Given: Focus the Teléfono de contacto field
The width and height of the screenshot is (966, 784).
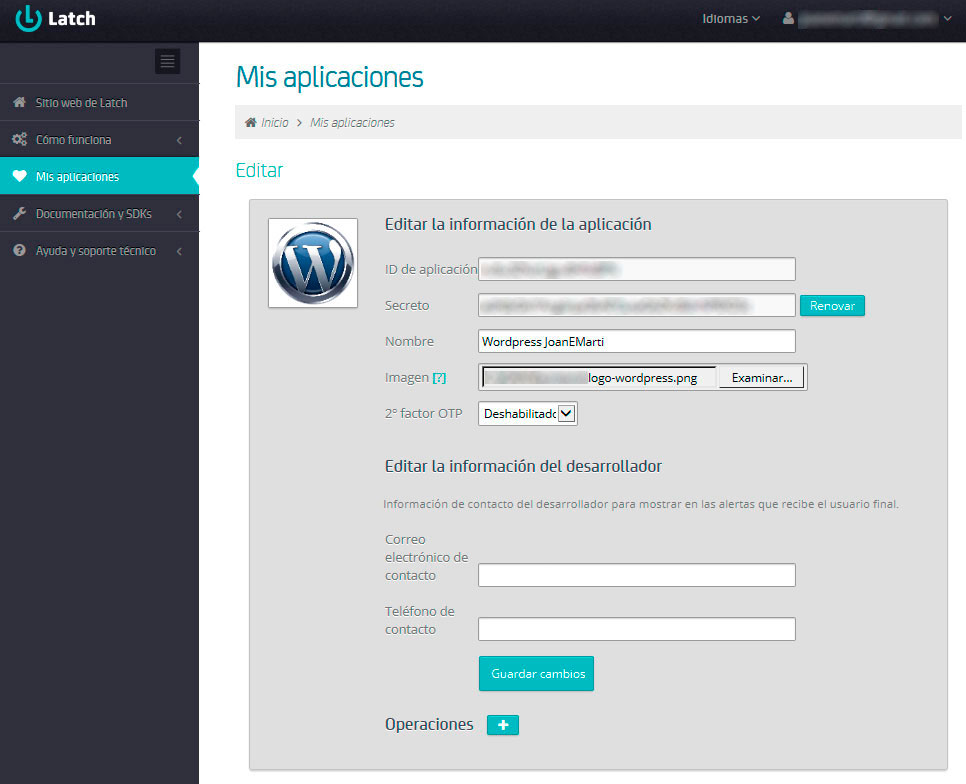Looking at the screenshot, I should [636, 629].
